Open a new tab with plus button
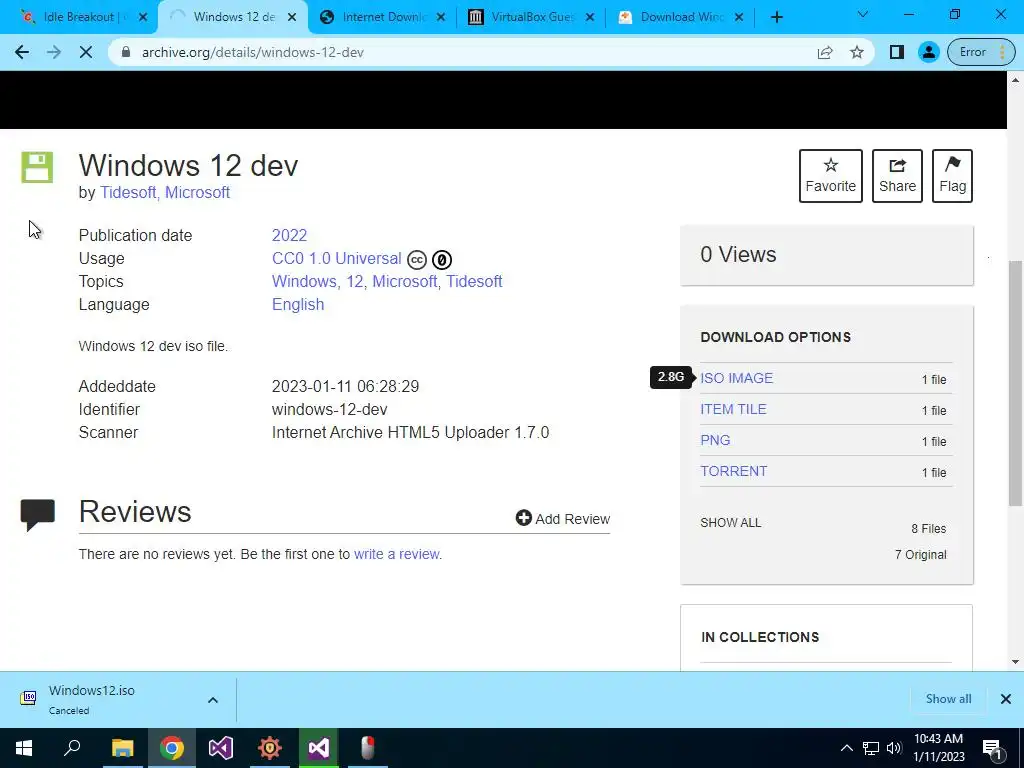 pos(776,17)
